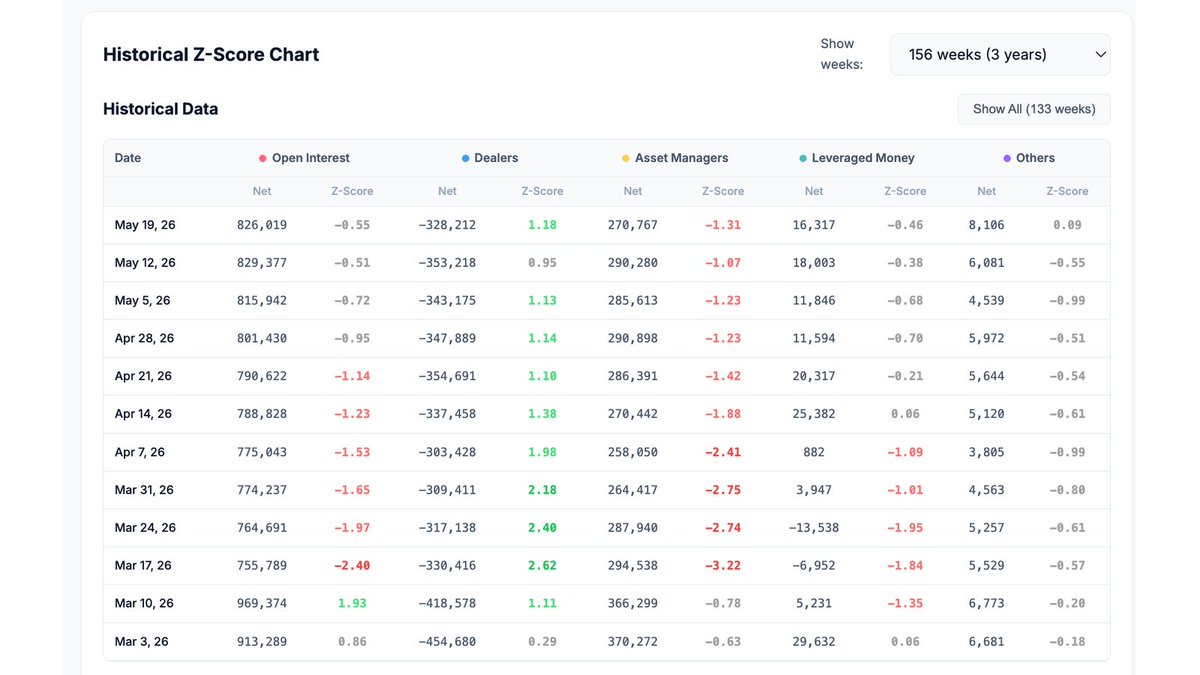
Task: Click the Historical Z-Score Chart heading
Action: pos(211,54)
